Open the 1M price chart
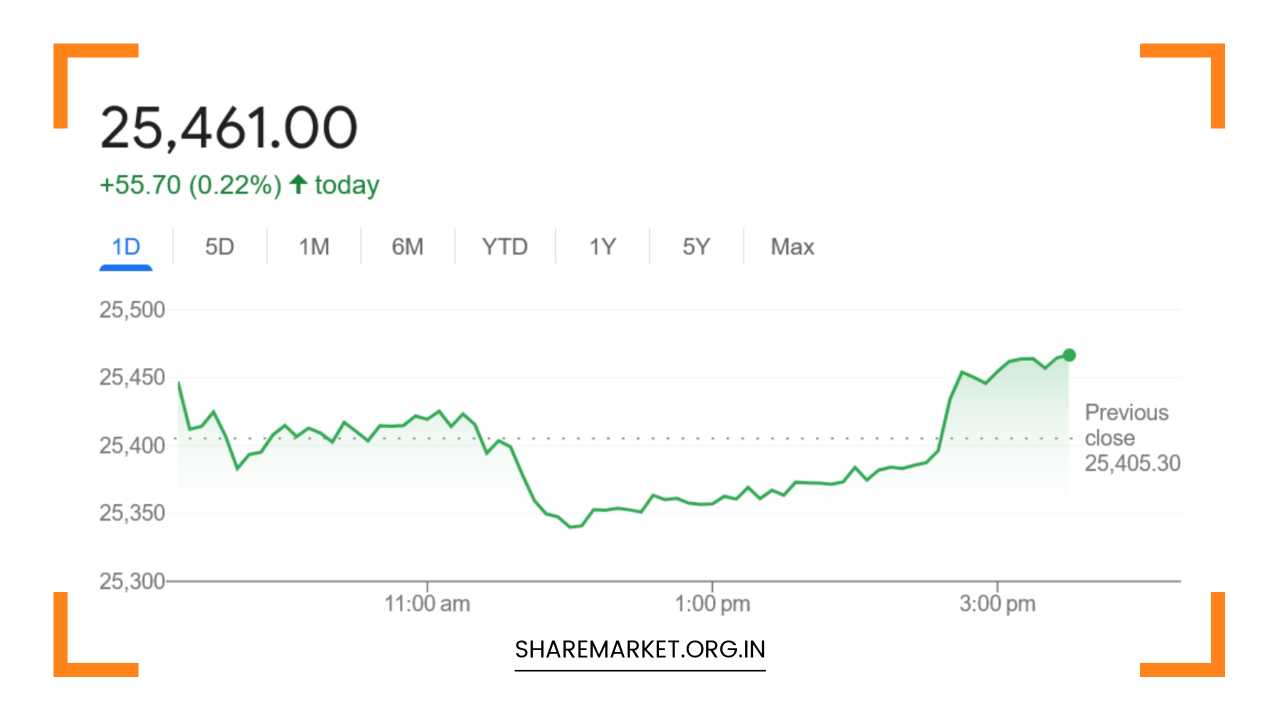The image size is (1280, 720). tap(313, 246)
